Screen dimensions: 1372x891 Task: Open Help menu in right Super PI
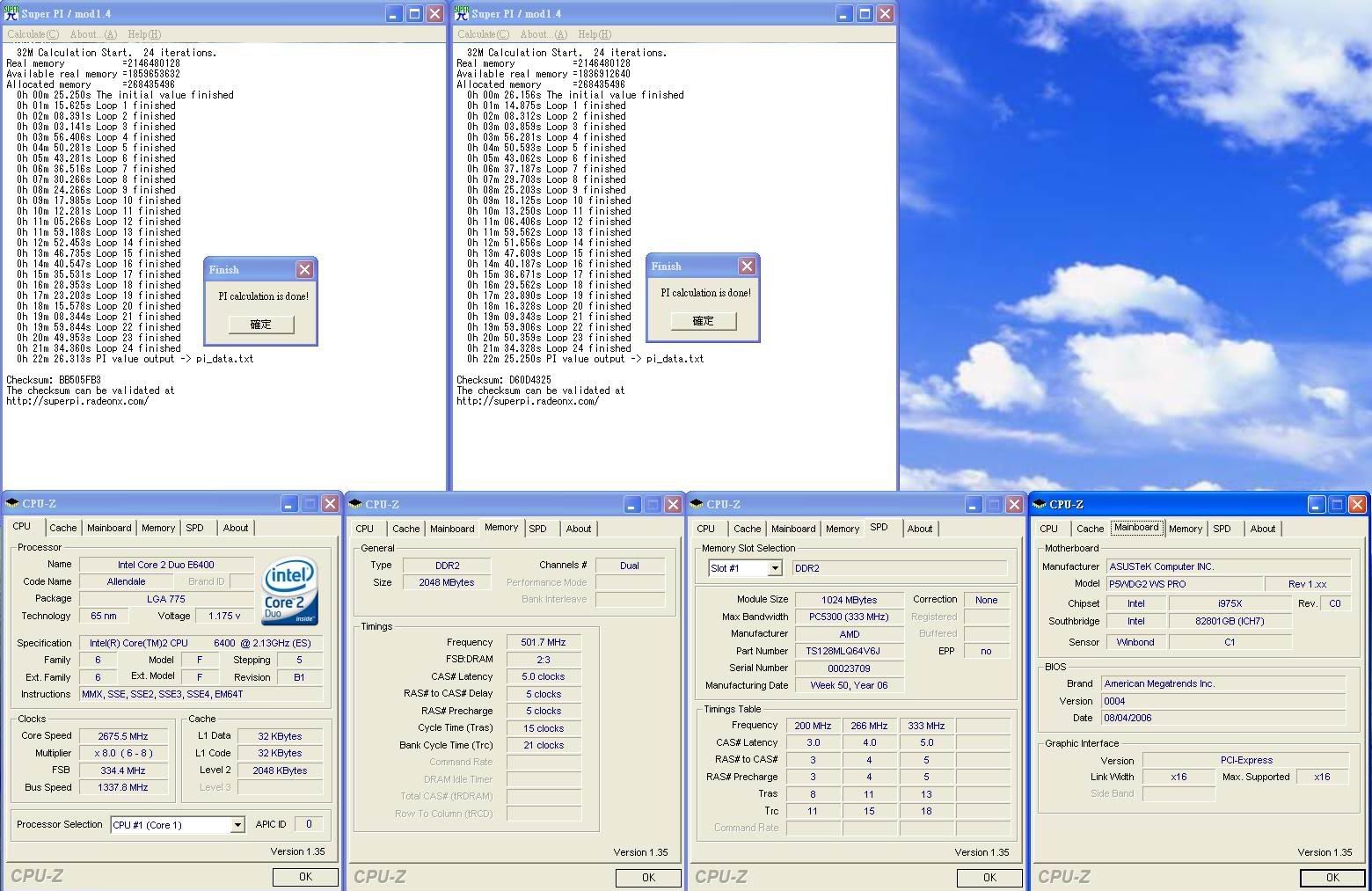pos(595,34)
